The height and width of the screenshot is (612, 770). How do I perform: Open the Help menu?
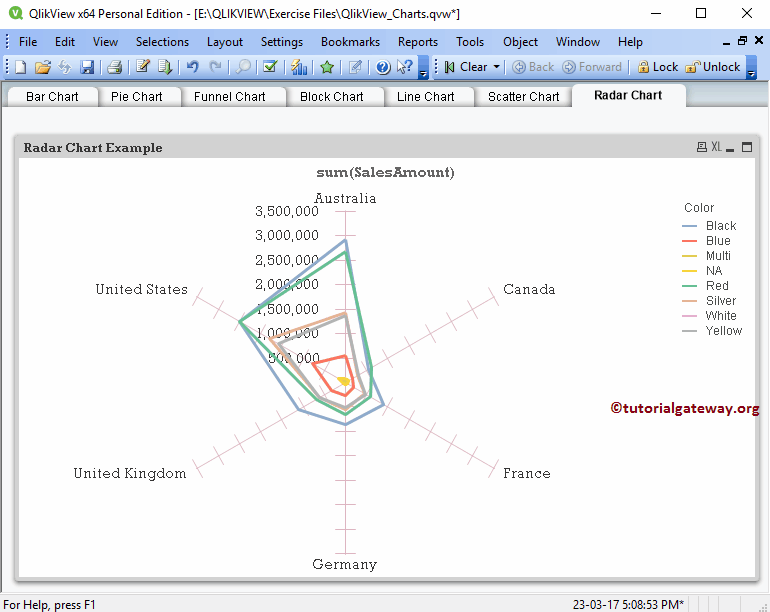click(x=630, y=42)
